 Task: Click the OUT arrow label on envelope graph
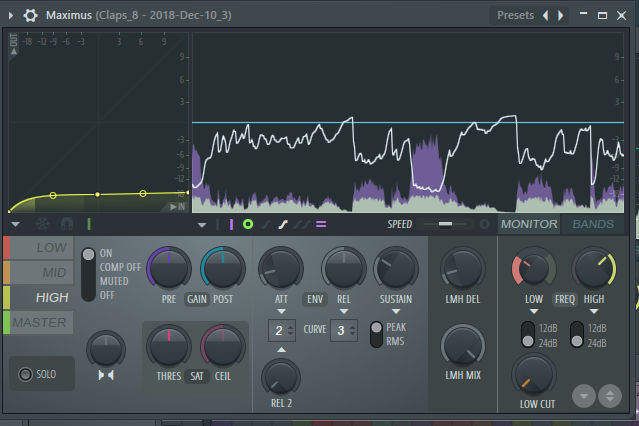(13, 44)
